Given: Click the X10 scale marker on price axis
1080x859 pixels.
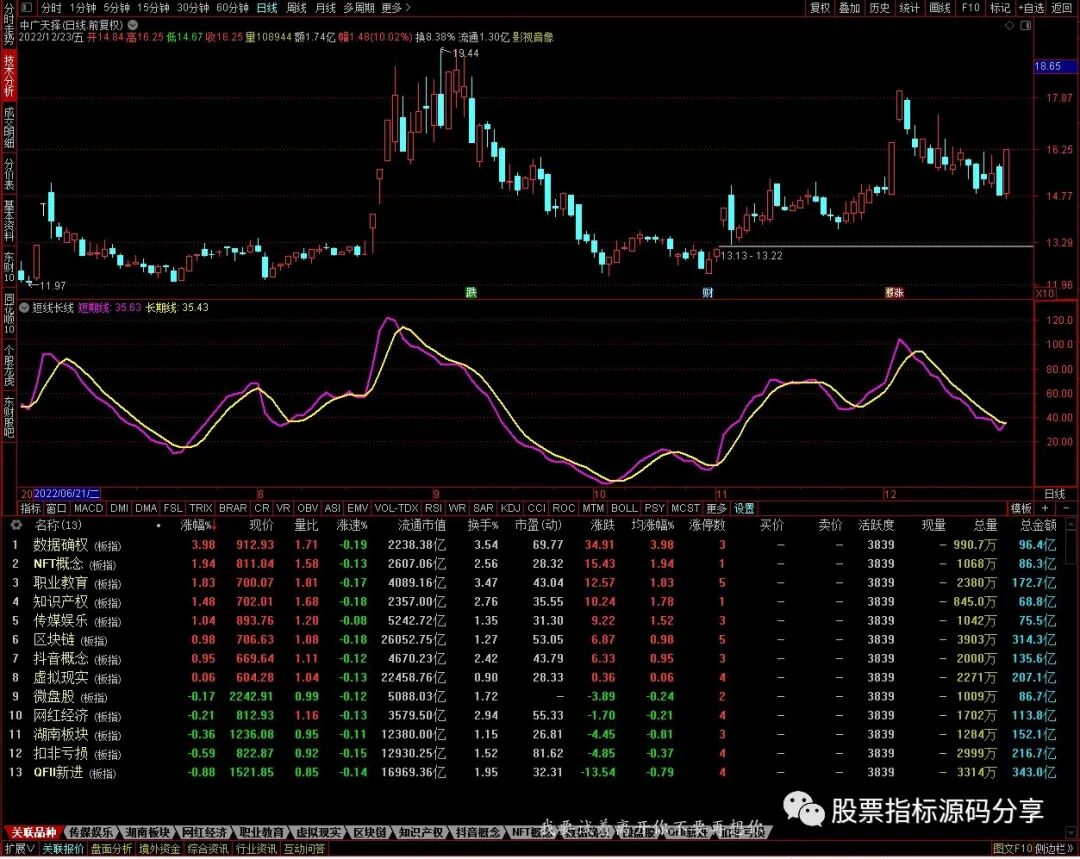Looking at the screenshot, I should point(1044,293).
